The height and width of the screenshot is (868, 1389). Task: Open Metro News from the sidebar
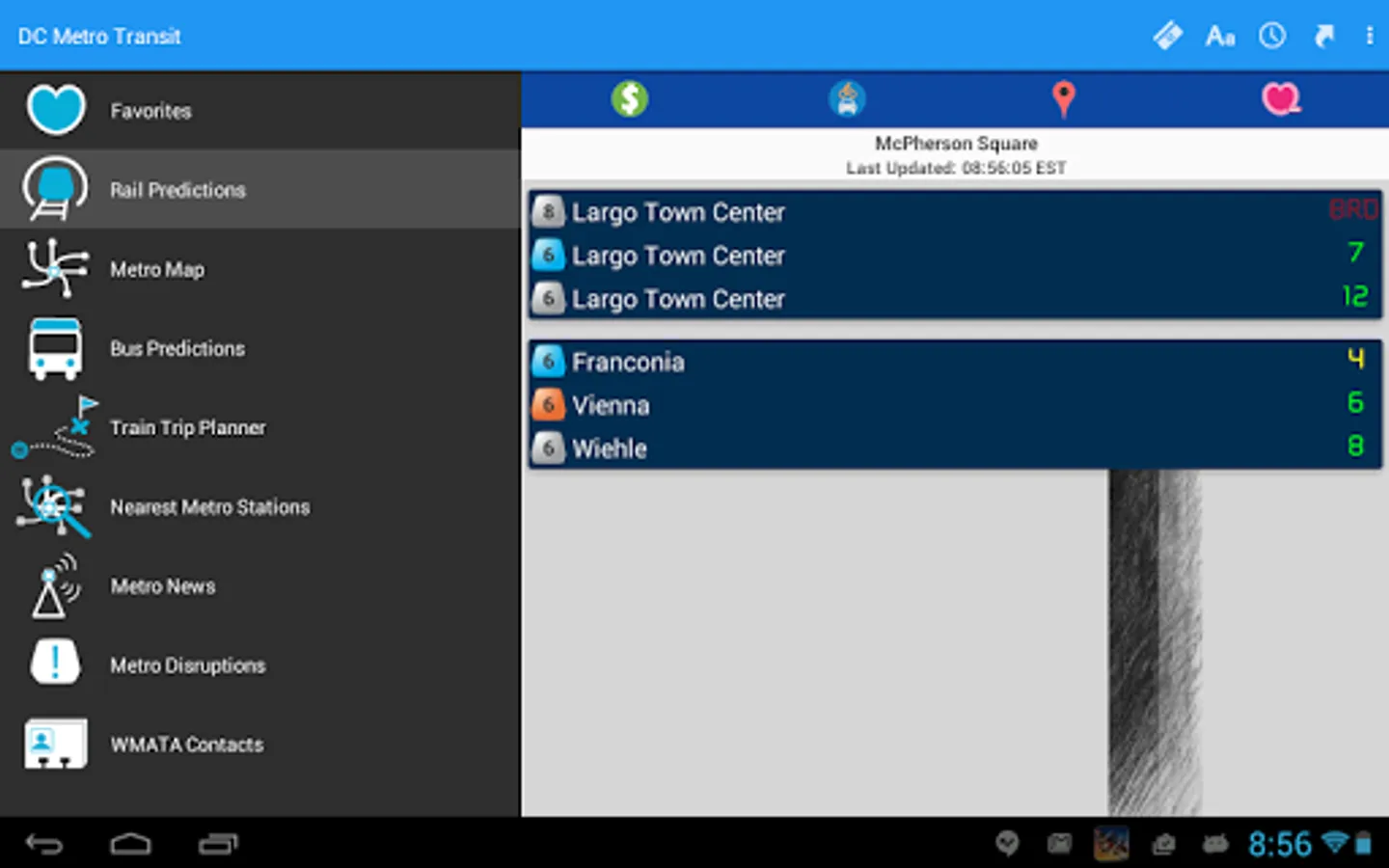tap(260, 585)
